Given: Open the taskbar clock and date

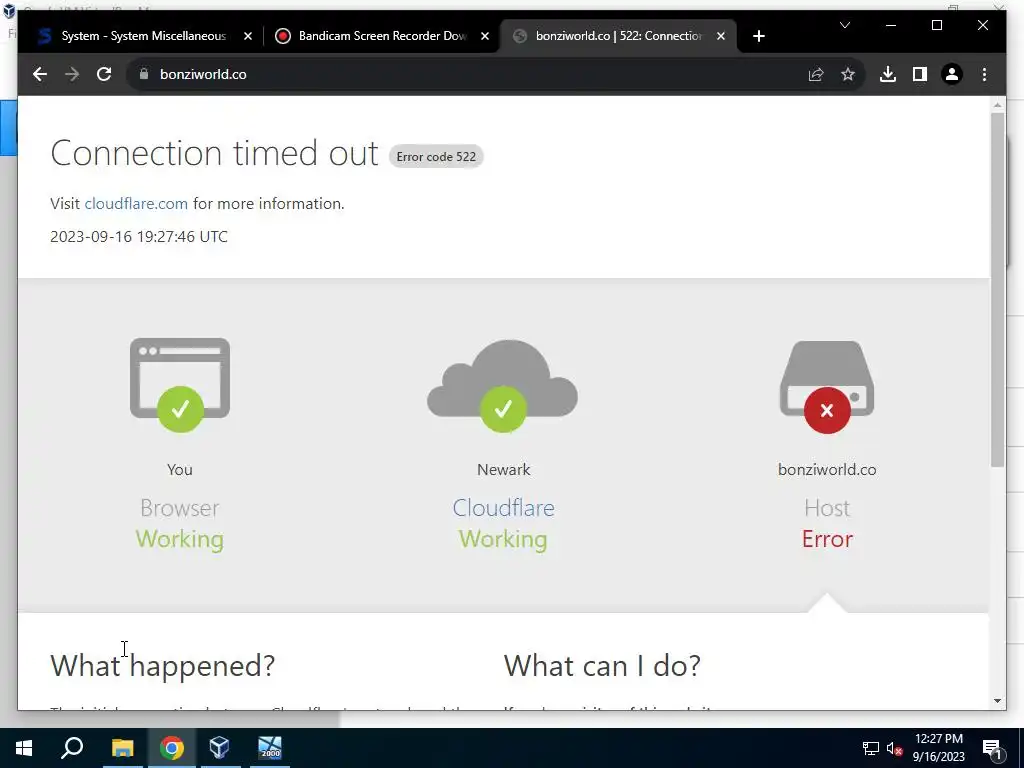Looking at the screenshot, I should 938,748.
